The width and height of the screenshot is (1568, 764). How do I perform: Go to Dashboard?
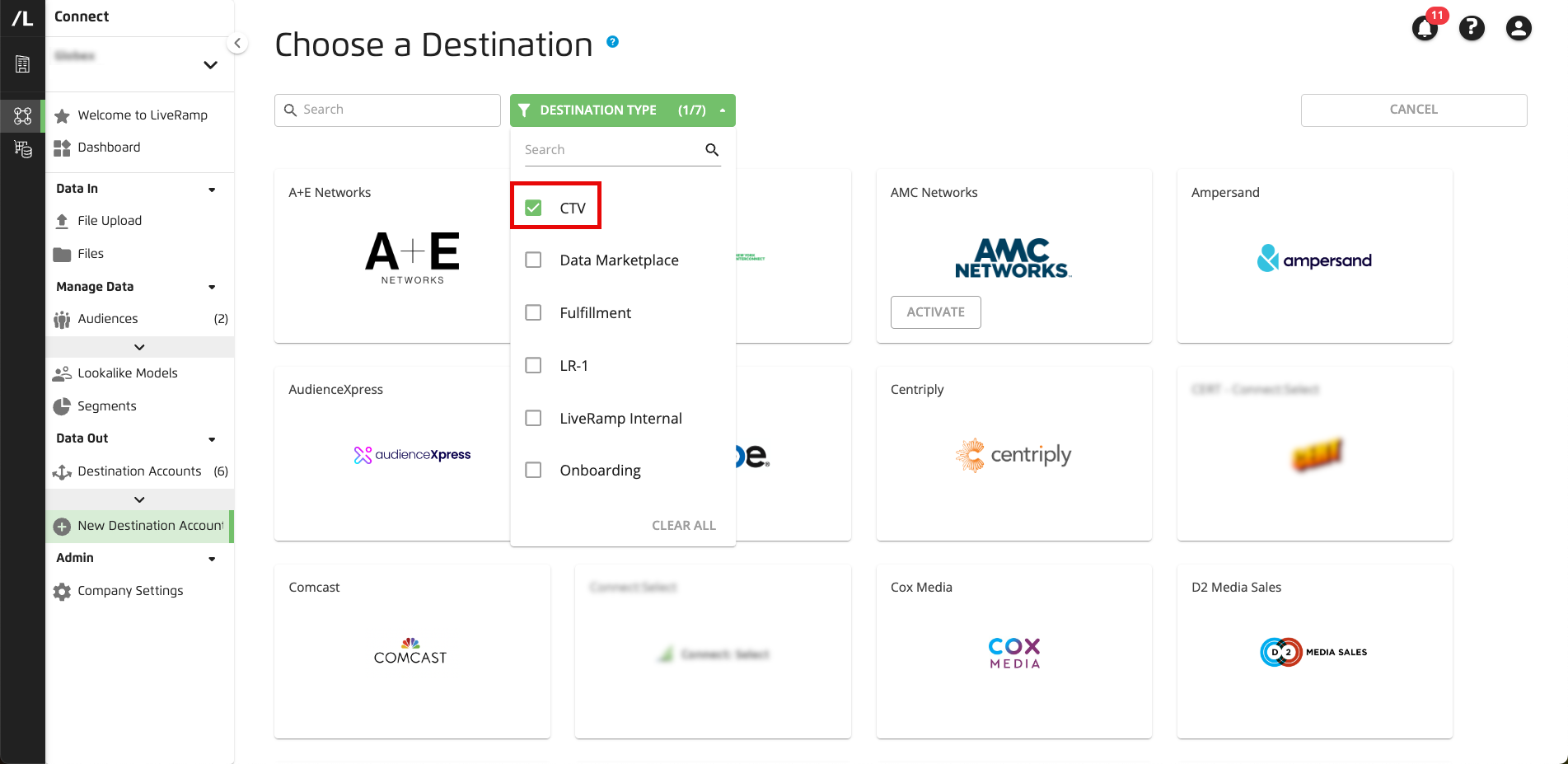tap(109, 148)
